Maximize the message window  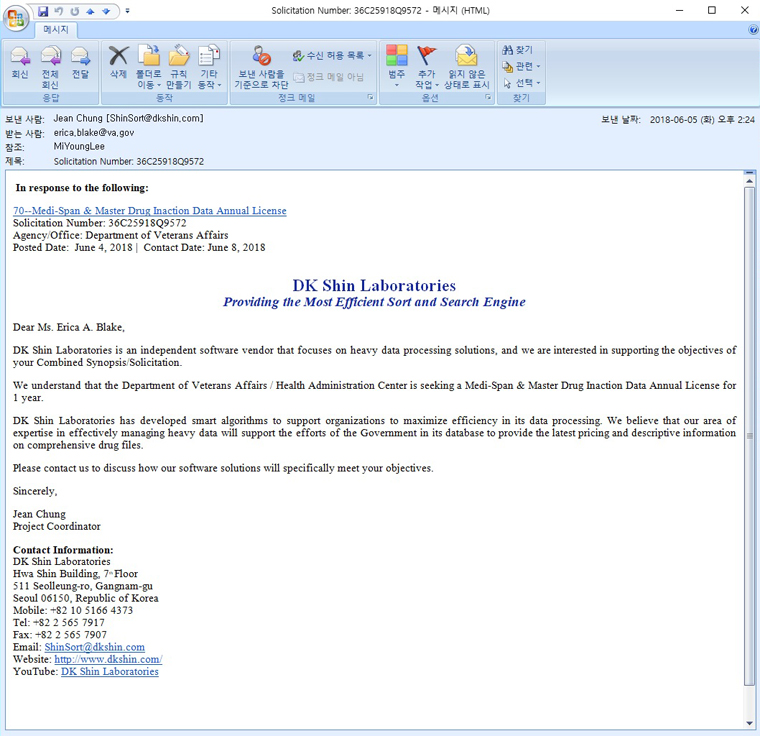pos(712,10)
